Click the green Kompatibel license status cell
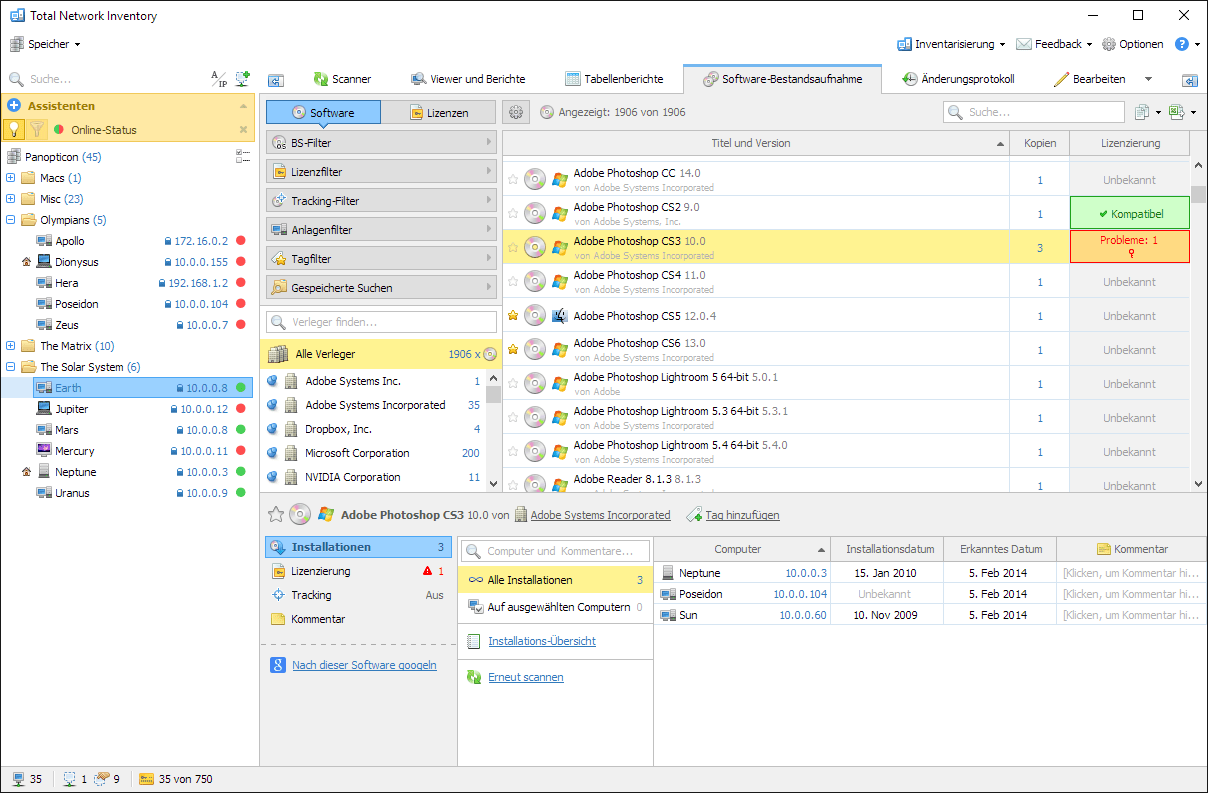 point(1129,214)
